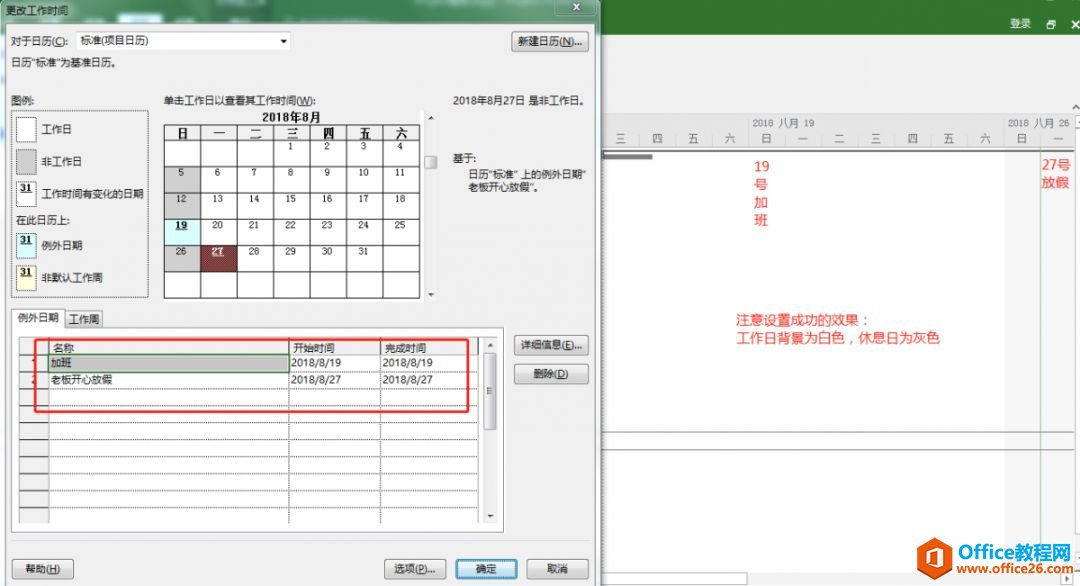Viewport: 1080px width, 586px height.
Task: Switch to the 工作周 tab
Action: (x=85, y=319)
